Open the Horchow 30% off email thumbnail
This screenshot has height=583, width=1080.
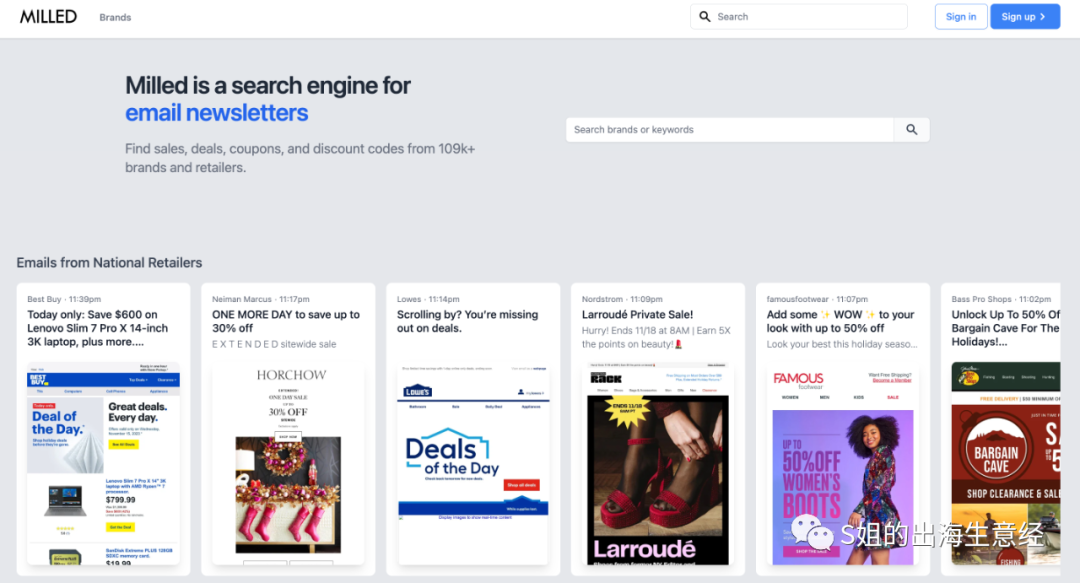tap(288, 460)
